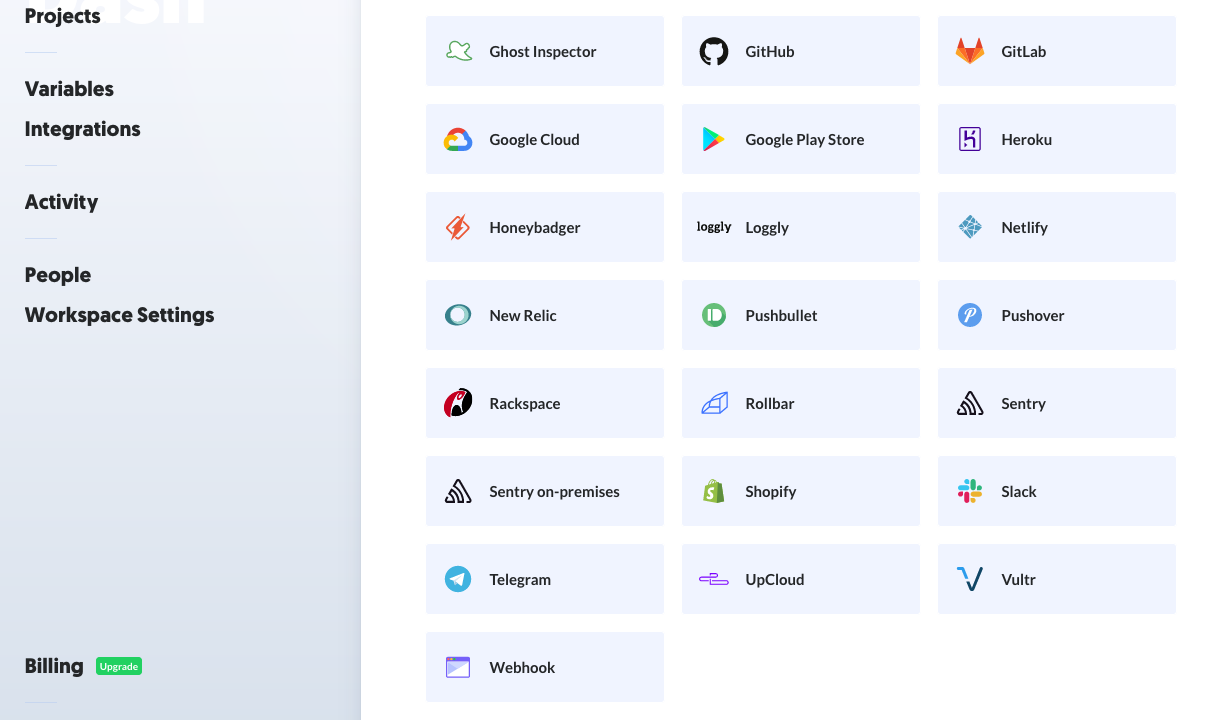Click the New Relic circular icon

[458, 315]
